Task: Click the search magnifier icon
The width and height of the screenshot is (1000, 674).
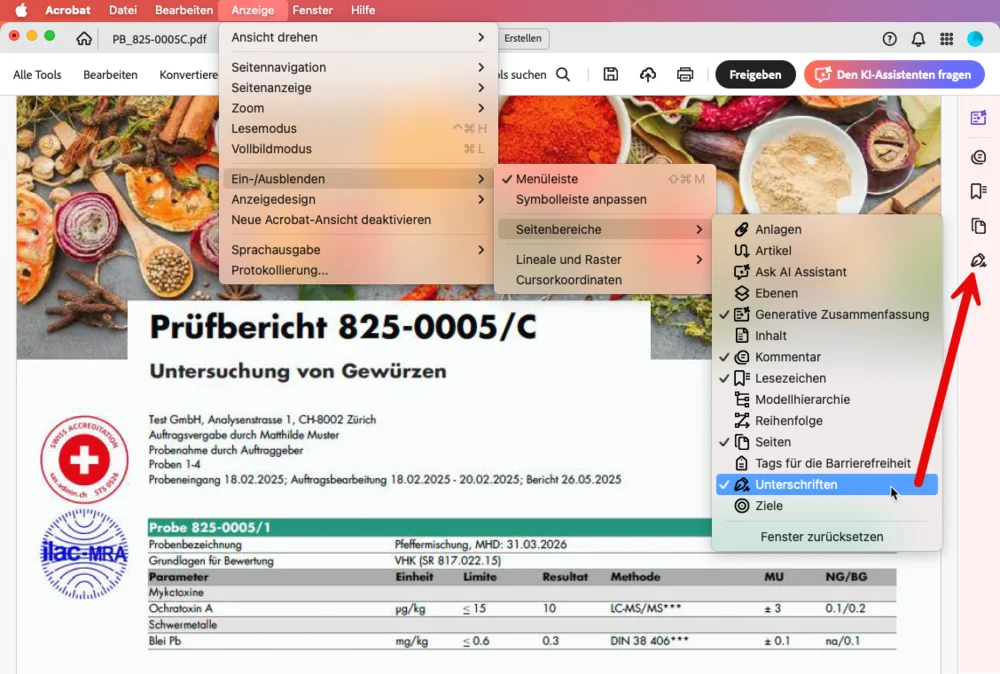Action: [x=563, y=75]
